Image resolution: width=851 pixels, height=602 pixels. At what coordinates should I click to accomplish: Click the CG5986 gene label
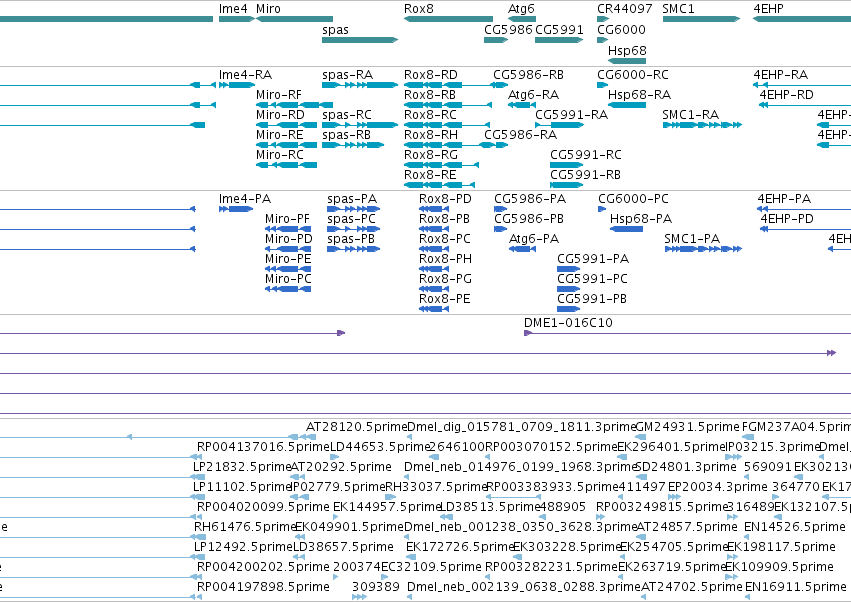pyautogui.click(x=508, y=29)
